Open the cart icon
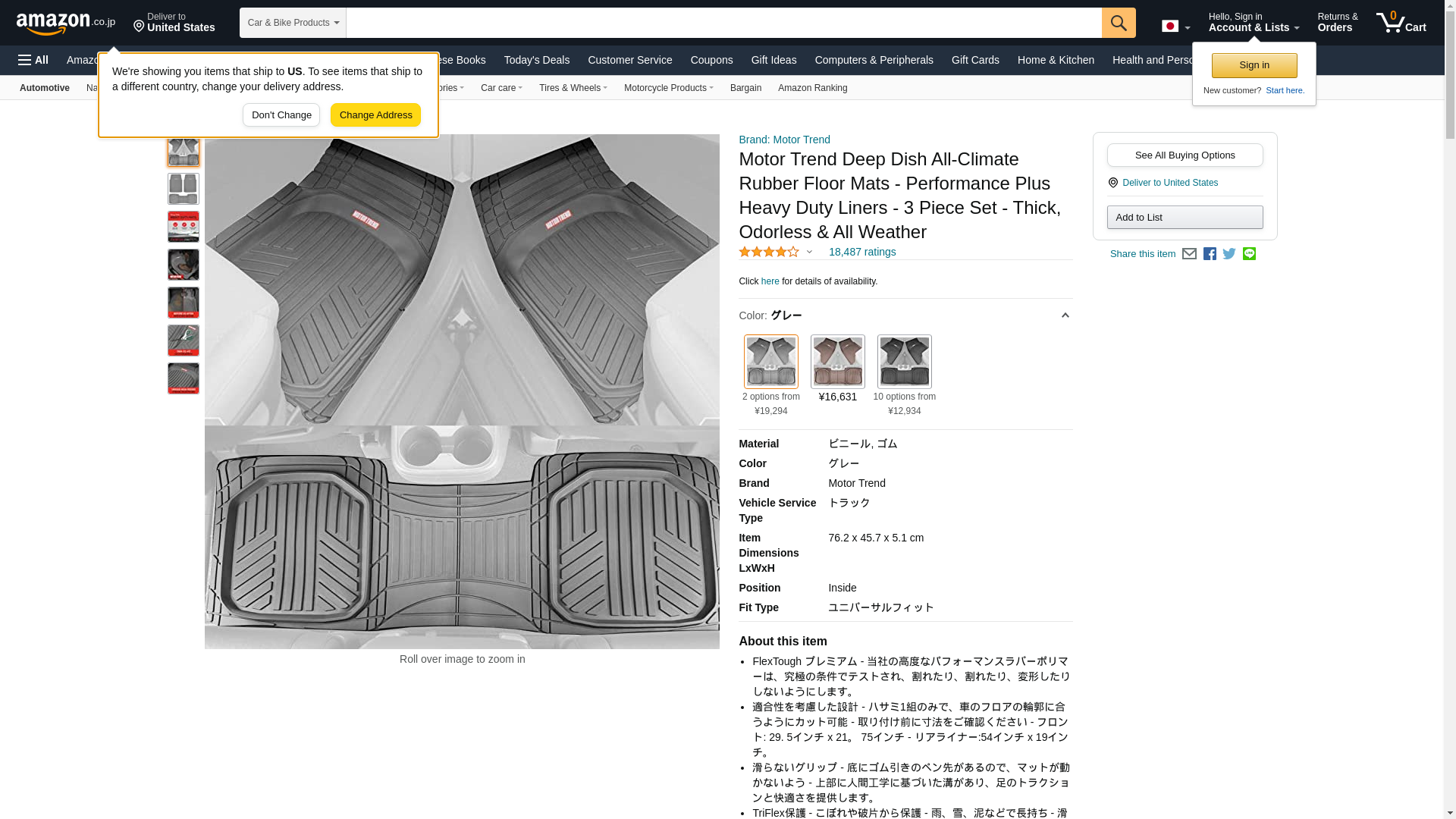This screenshot has height=819, width=1456. click(x=1401, y=23)
